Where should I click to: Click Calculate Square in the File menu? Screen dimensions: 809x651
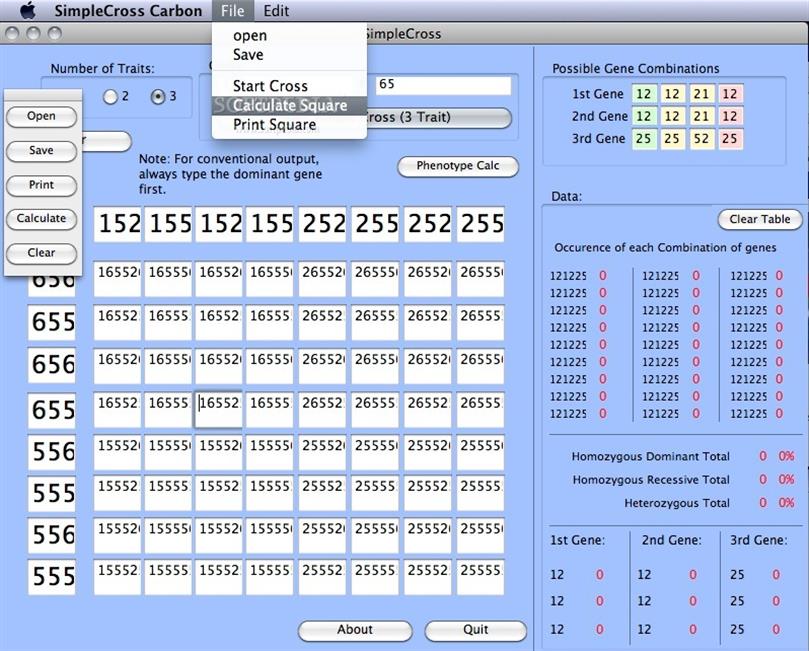pos(289,105)
